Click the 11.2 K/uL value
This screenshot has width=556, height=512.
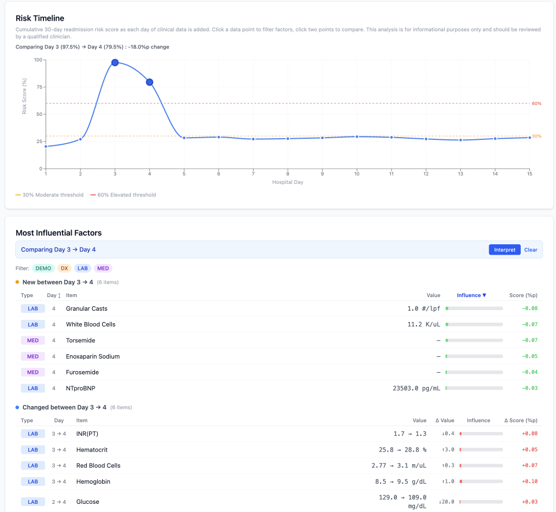pyautogui.click(x=423, y=324)
